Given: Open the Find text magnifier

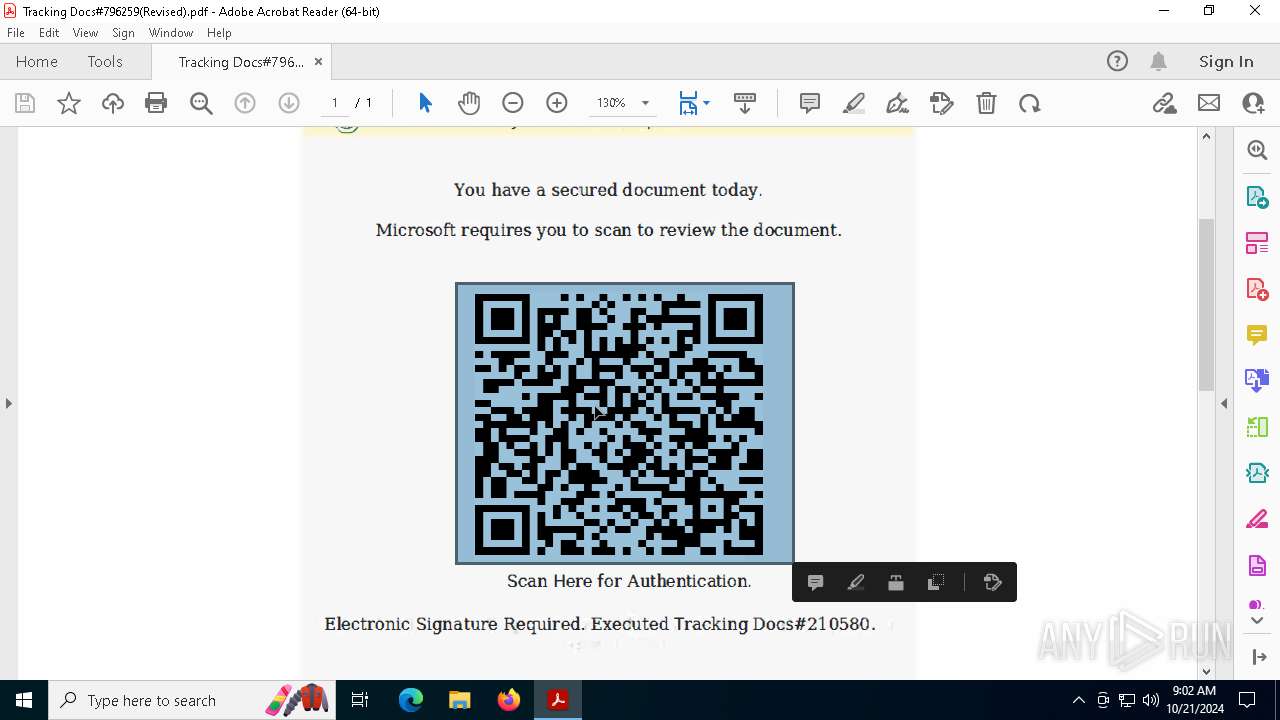Looking at the screenshot, I should pos(201,103).
